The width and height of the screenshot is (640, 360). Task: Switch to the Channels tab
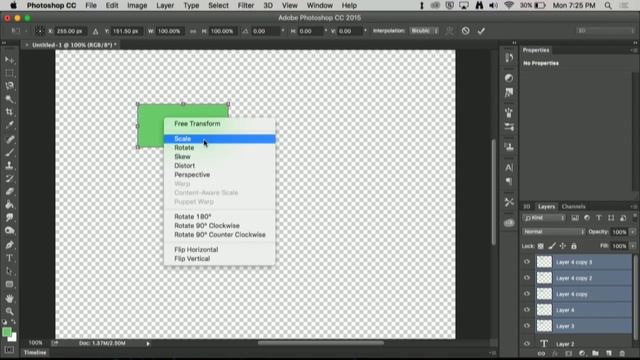pyautogui.click(x=573, y=207)
